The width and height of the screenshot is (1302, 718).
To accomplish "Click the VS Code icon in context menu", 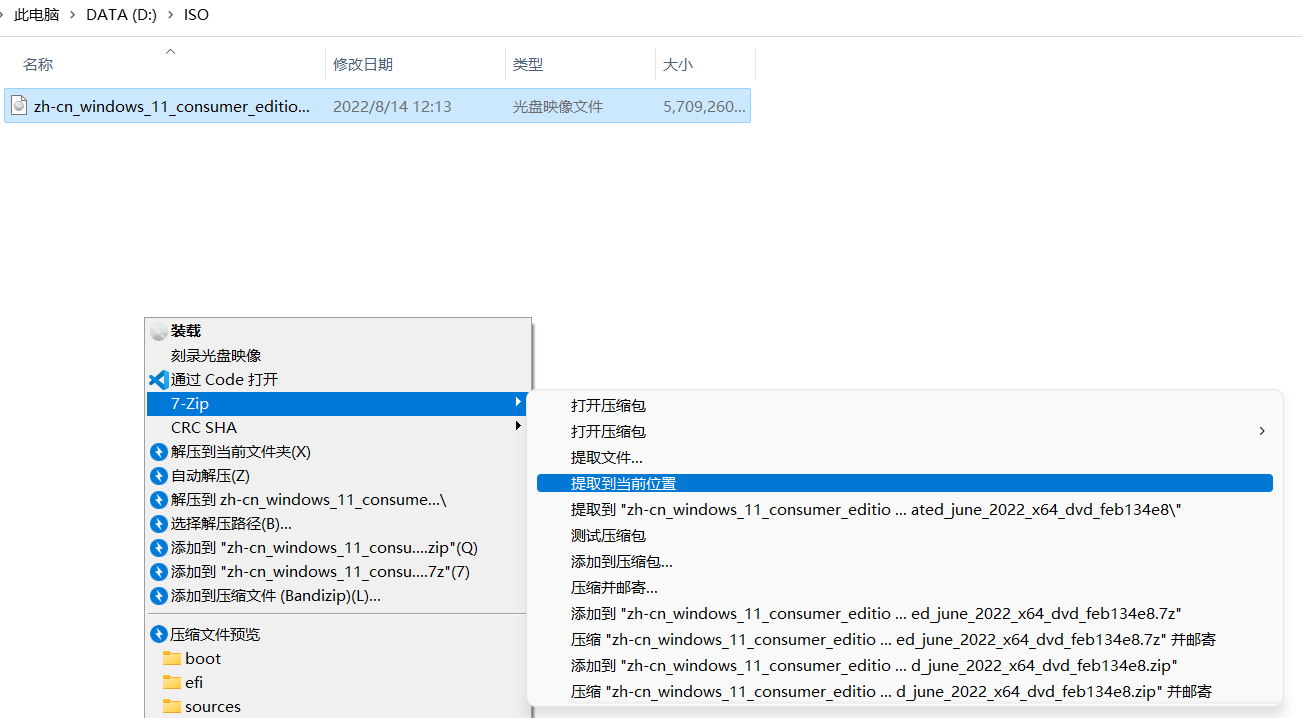I will click(158, 380).
